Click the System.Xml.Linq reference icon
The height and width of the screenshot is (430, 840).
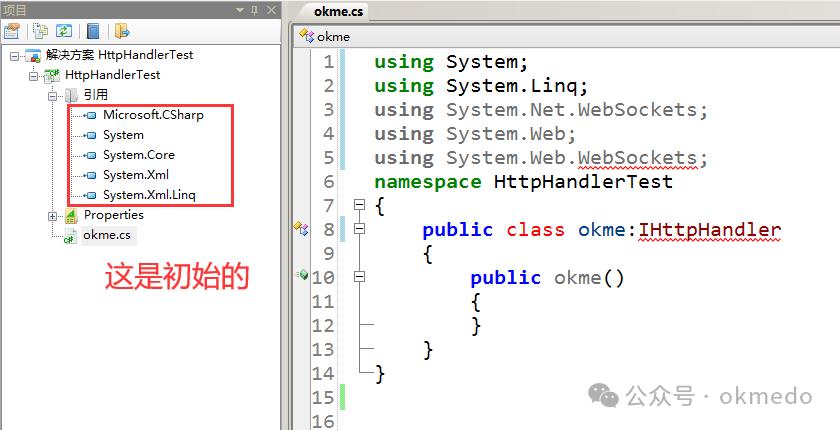(x=91, y=195)
